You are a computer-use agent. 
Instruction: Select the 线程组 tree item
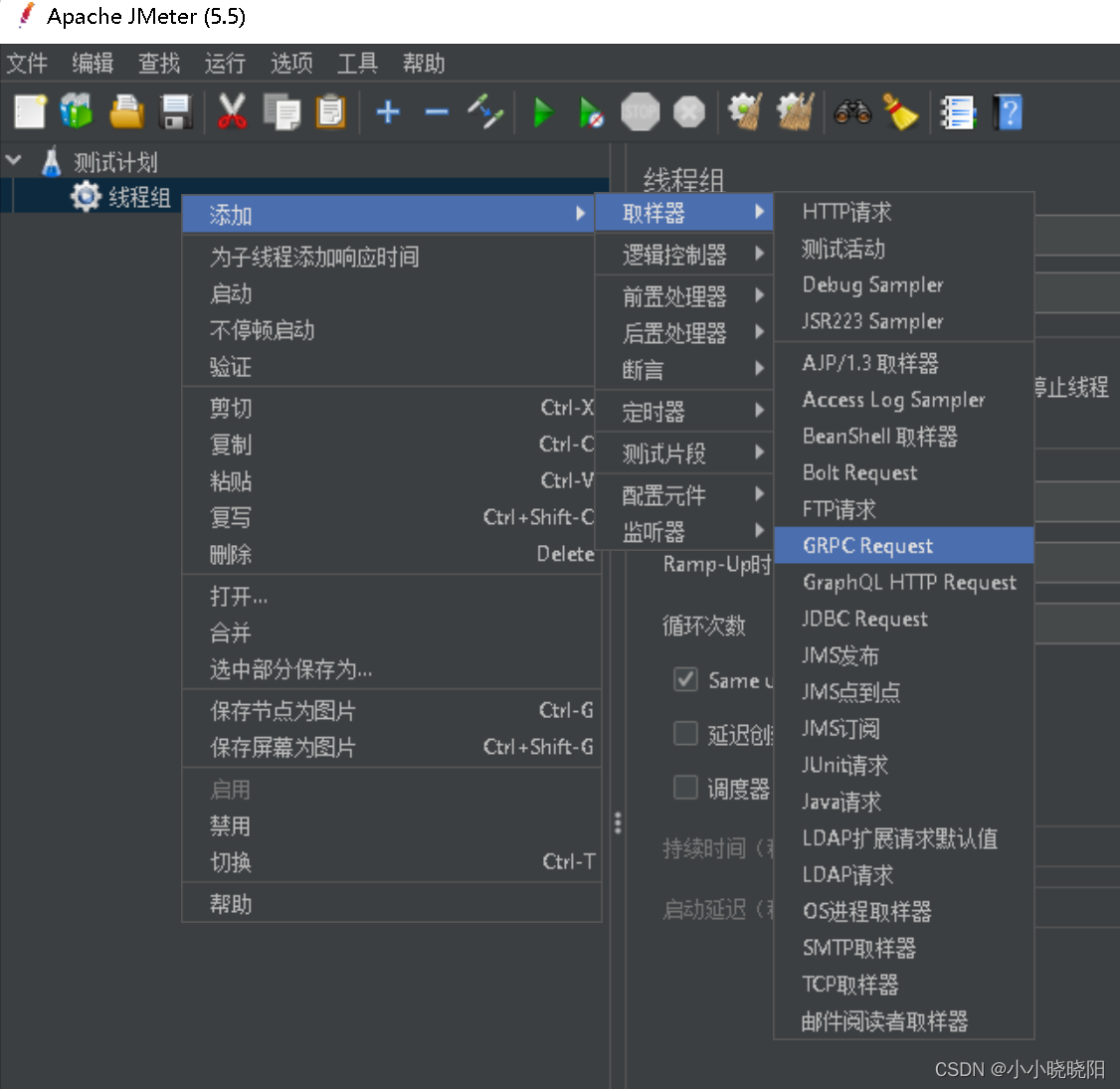pyautogui.click(x=139, y=196)
